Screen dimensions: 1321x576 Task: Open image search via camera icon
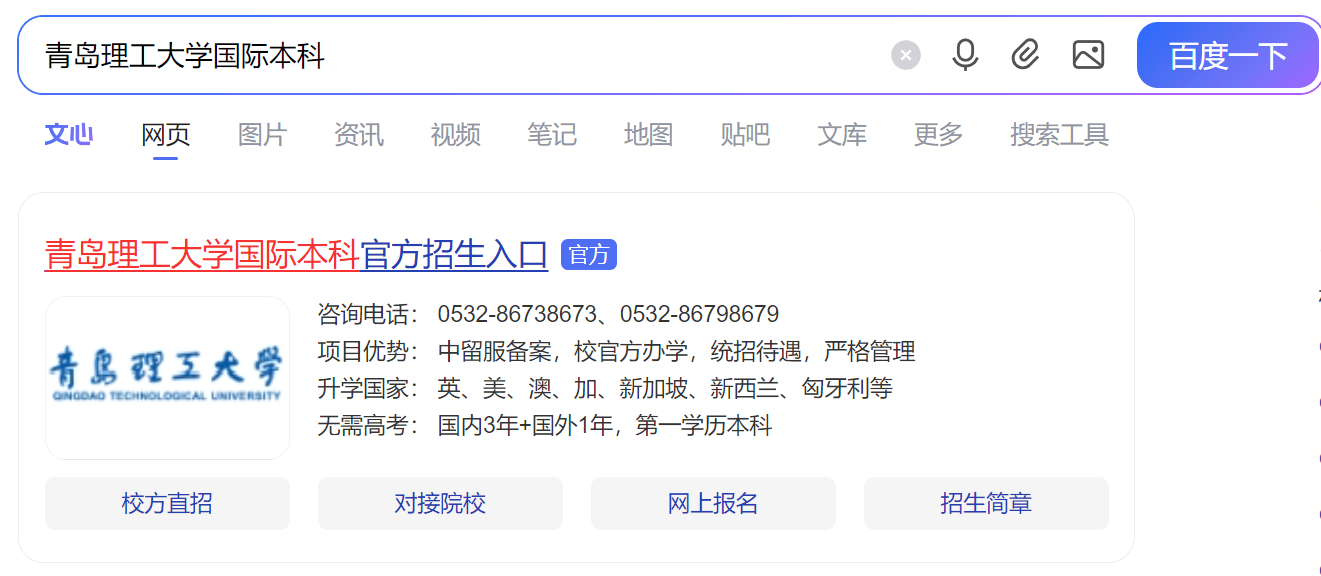[1089, 55]
